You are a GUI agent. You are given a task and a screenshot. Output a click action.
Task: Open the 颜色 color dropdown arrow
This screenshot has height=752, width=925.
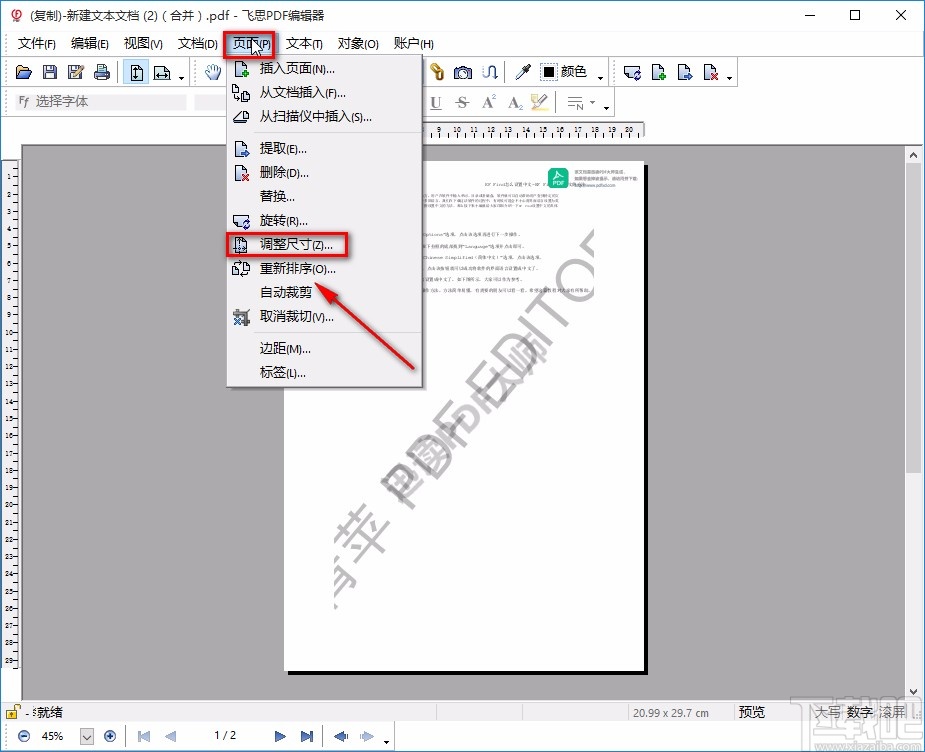pos(601,77)
